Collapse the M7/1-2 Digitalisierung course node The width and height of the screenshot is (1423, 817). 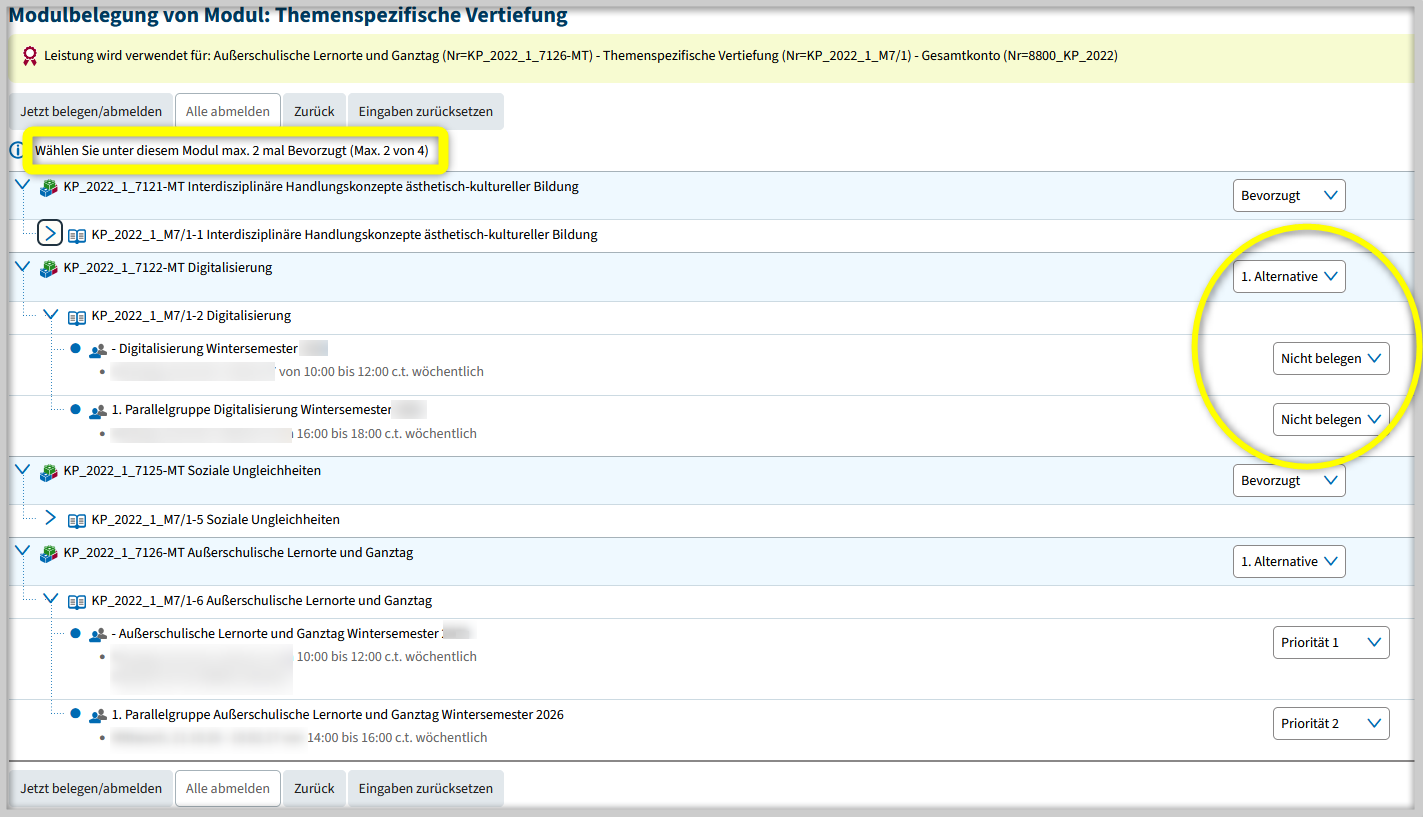coord(50,315)
